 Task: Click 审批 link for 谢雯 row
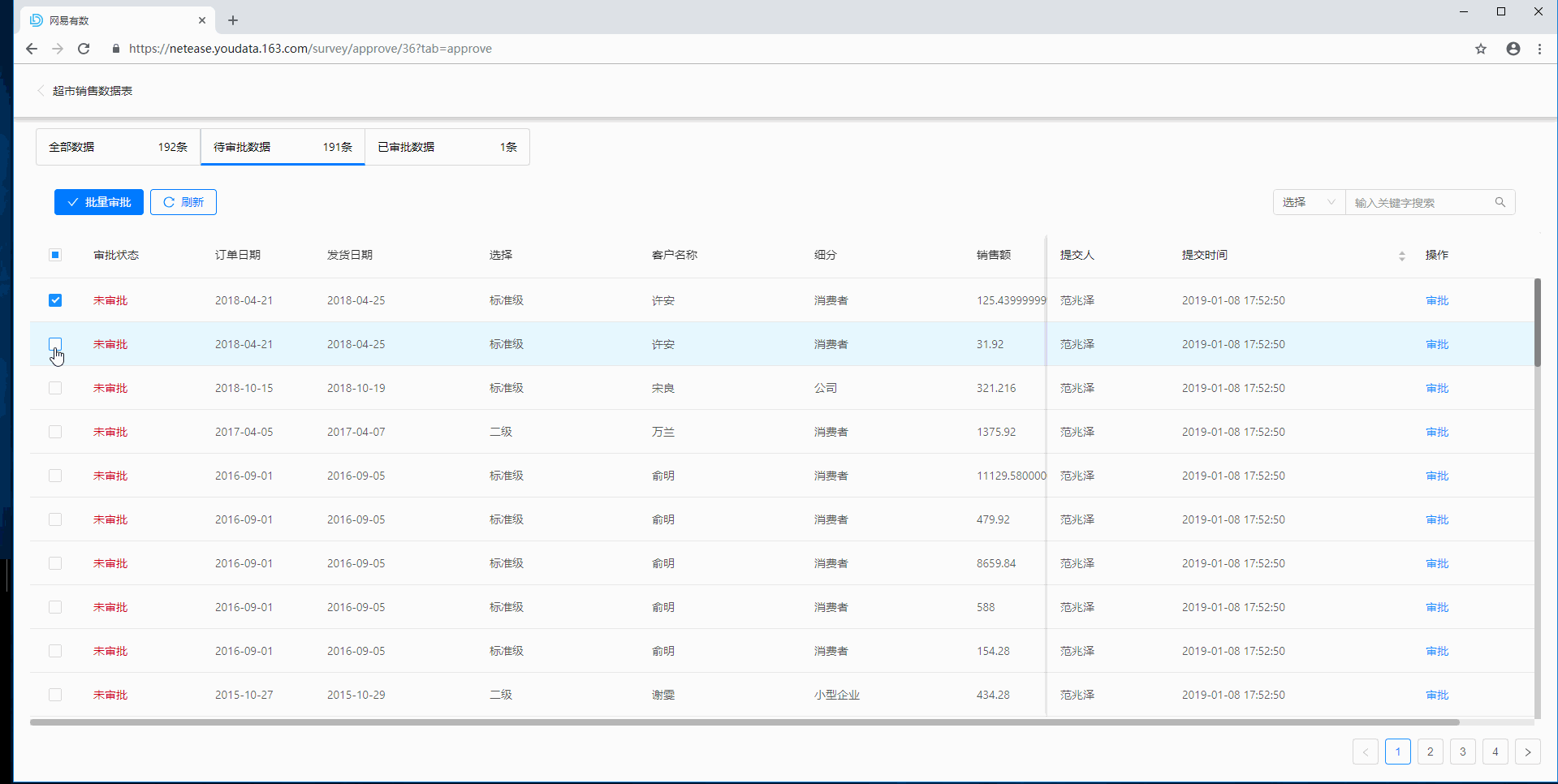1437,695
